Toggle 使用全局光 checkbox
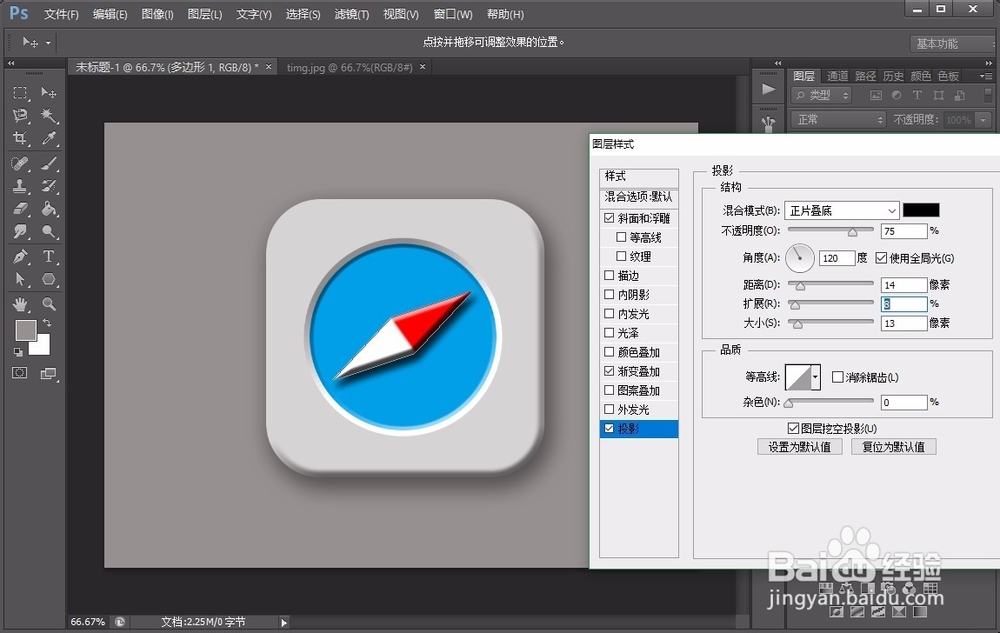1000x633 pixels. 881,258
